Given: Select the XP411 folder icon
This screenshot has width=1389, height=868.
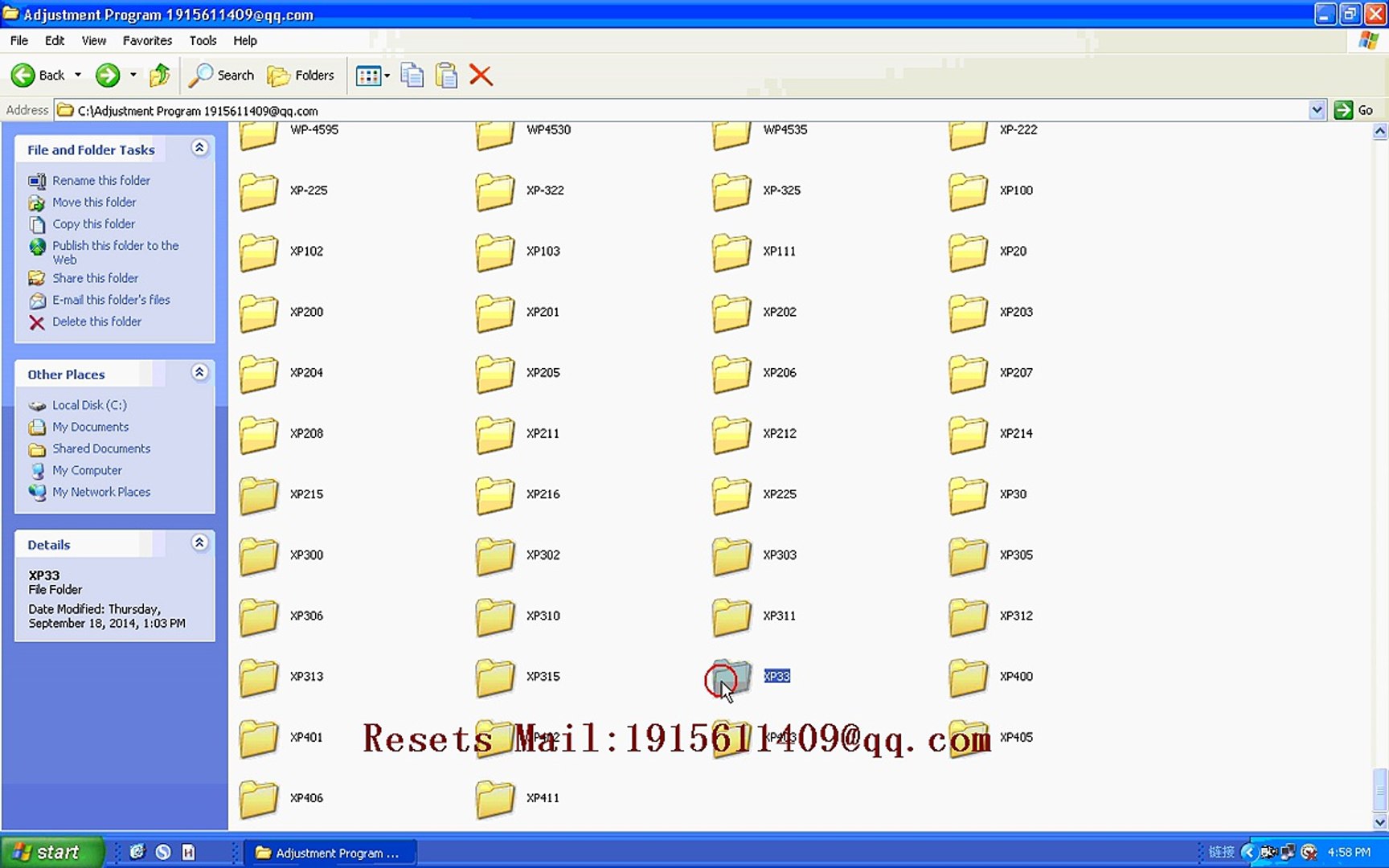Looking at the screenshot, I should click(495, 799).
